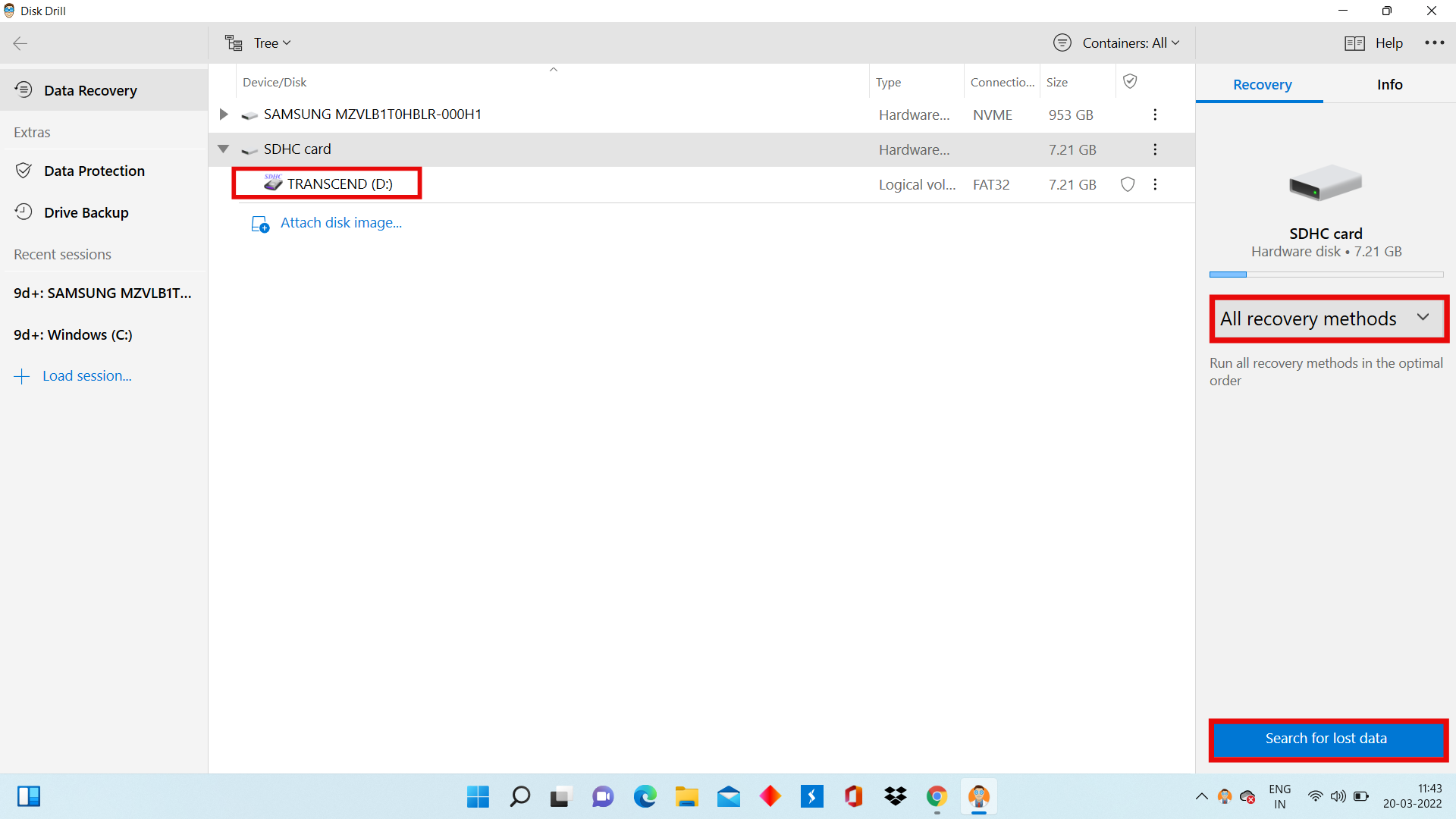Click the Attach disk image icon
The height and width of the screenshot is (819, 1456).
tap(260, 224)
